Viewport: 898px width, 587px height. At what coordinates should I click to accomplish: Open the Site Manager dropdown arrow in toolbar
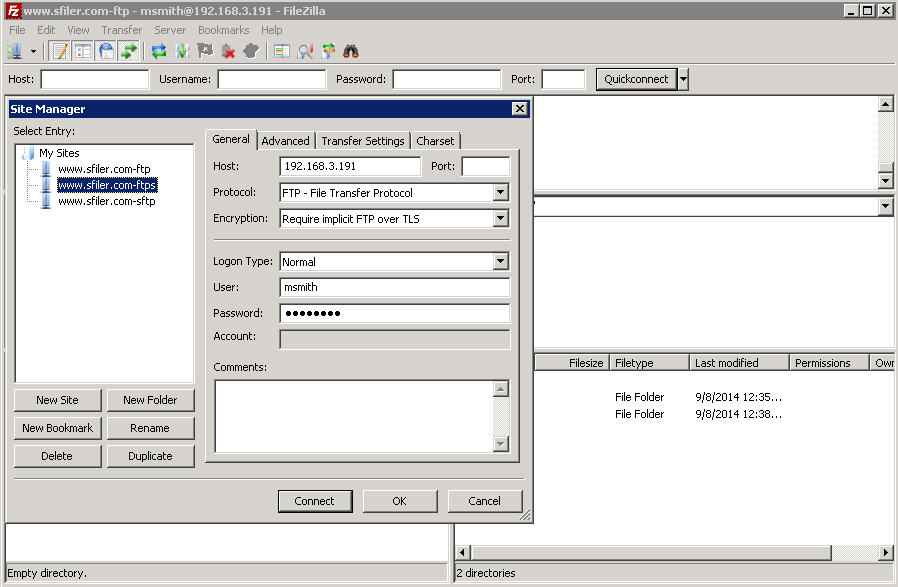point(33,52)
